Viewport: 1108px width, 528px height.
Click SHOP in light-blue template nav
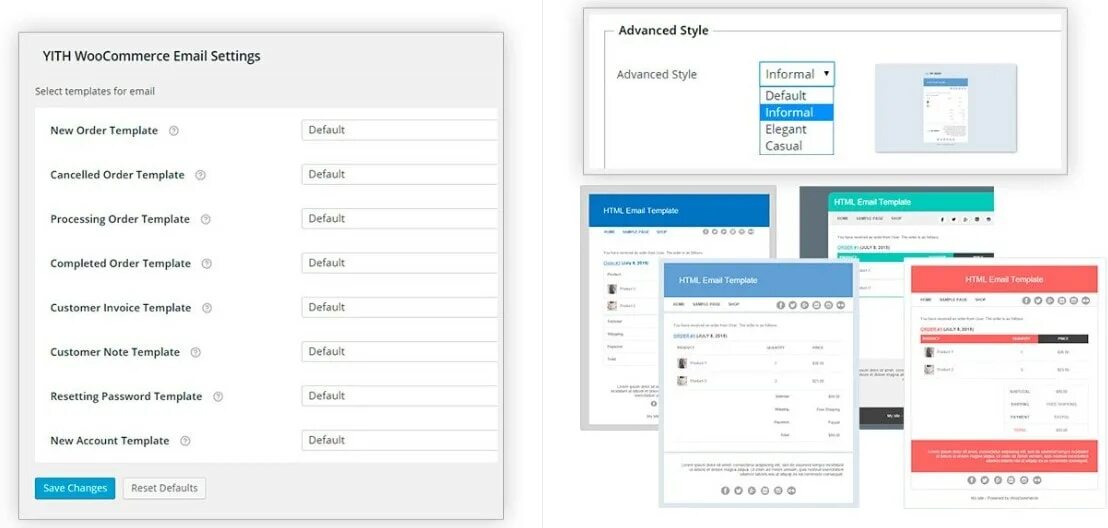733,305
